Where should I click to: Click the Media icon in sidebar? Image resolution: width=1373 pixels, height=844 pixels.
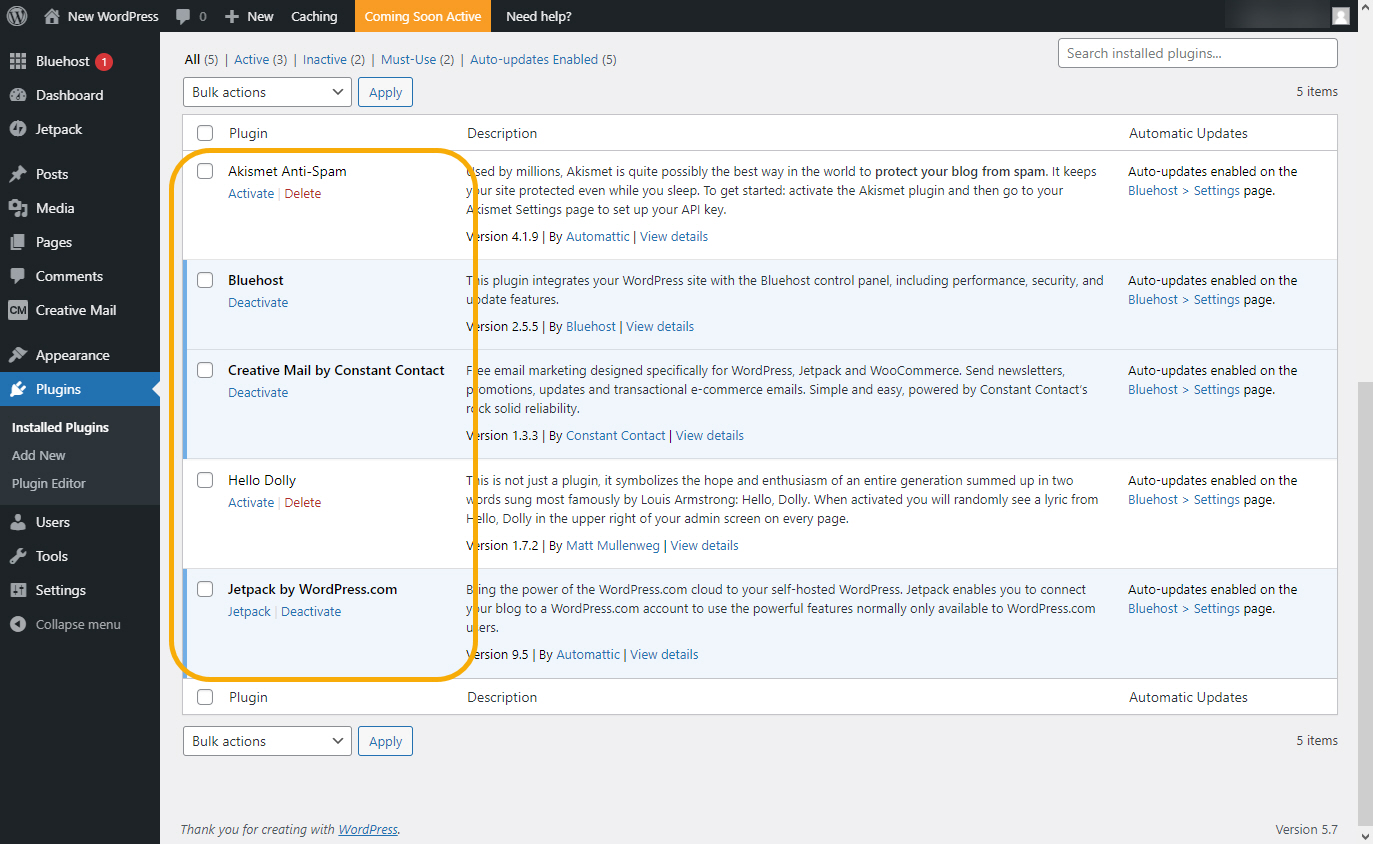coord(18,208)
